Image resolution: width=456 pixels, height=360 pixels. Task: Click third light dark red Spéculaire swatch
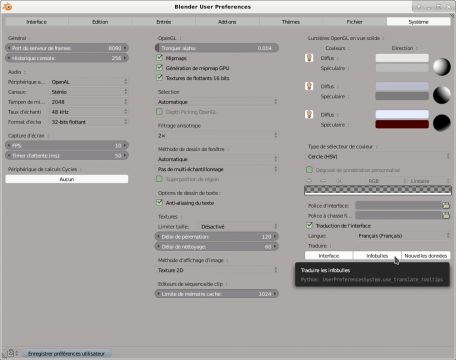click(402, 125)
